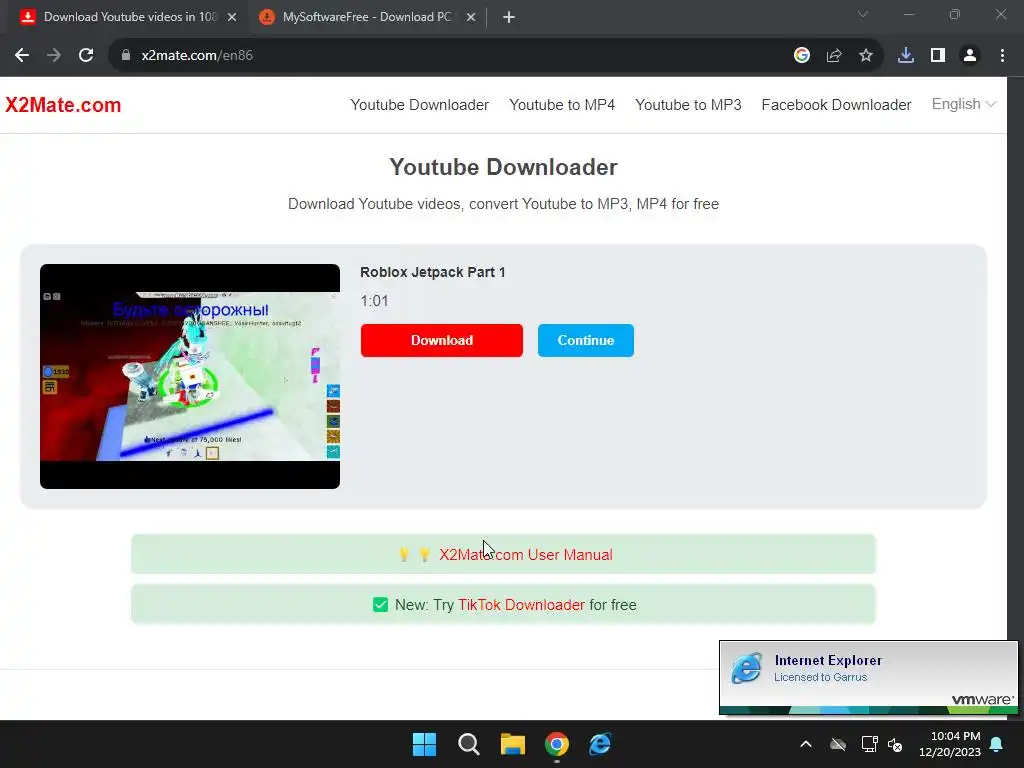Image resolution: width=1024 pixels, height=768 pixels.
Task: Open the notification bell icon
Action: [x=997, y=744]
